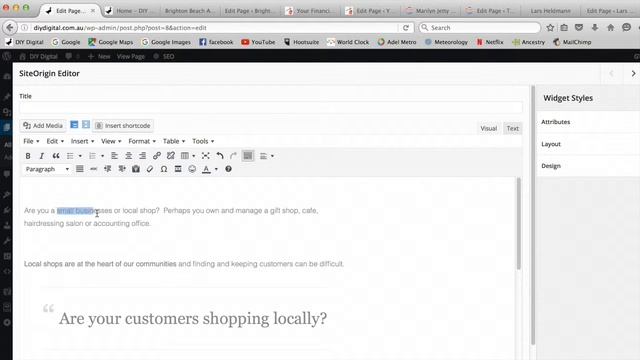
Task: Bookmark this page with the star icon
Action: click(x=550, y=28)
